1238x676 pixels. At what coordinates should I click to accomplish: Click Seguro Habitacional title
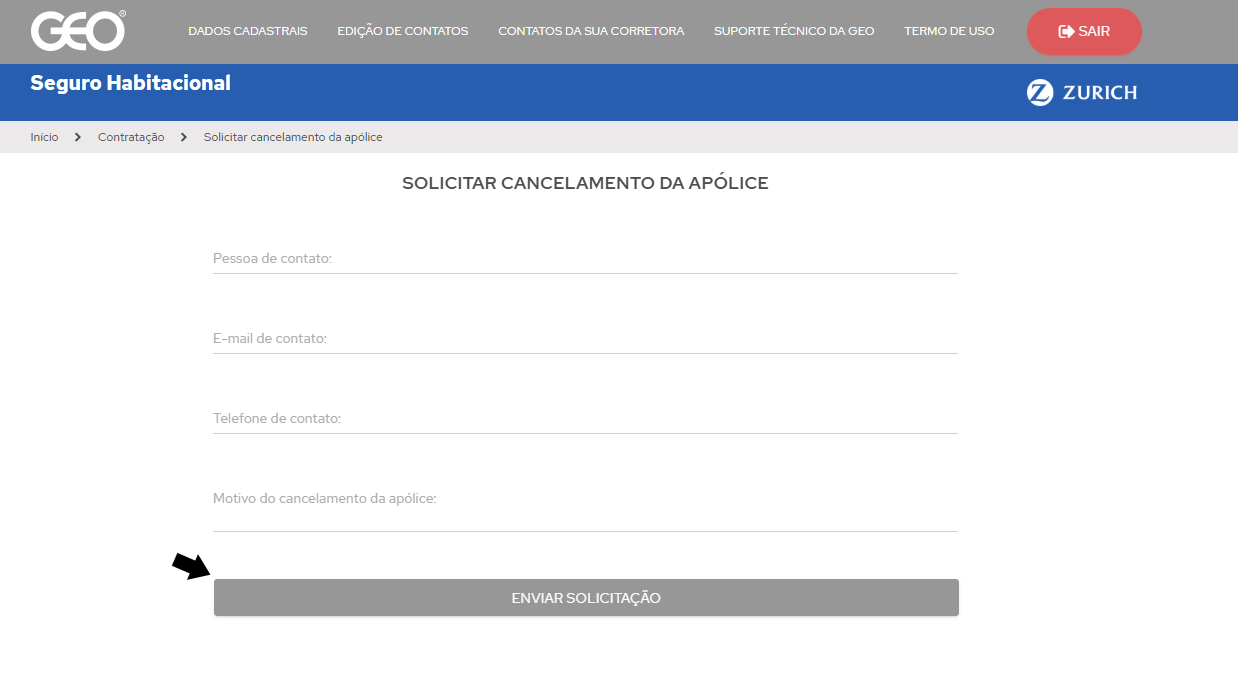pyautogui.click(x=130, y=83)
